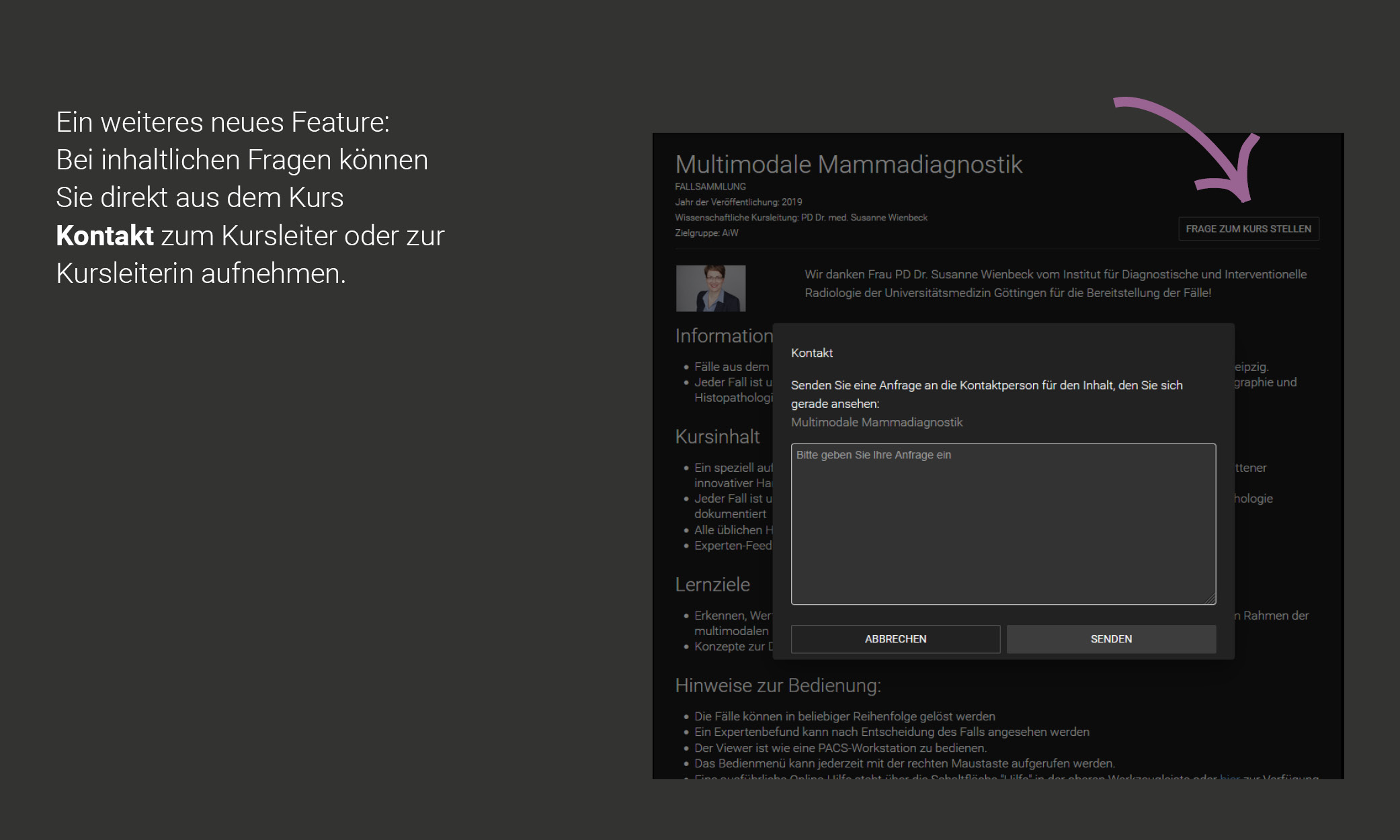Click the 'Wissenschaftliche Kursleitung' line
Image resolution: width=1400 pixels, height=840 pixels.
coord(800,218)
